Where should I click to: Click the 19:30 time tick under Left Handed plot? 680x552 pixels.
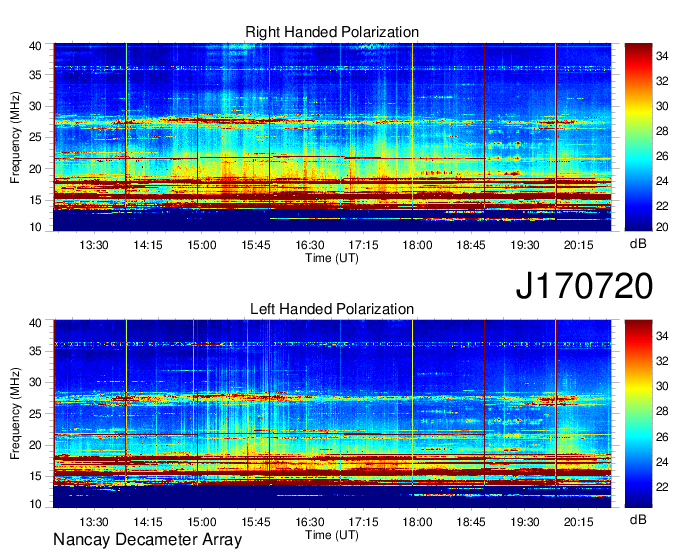(x=525, y=522)
